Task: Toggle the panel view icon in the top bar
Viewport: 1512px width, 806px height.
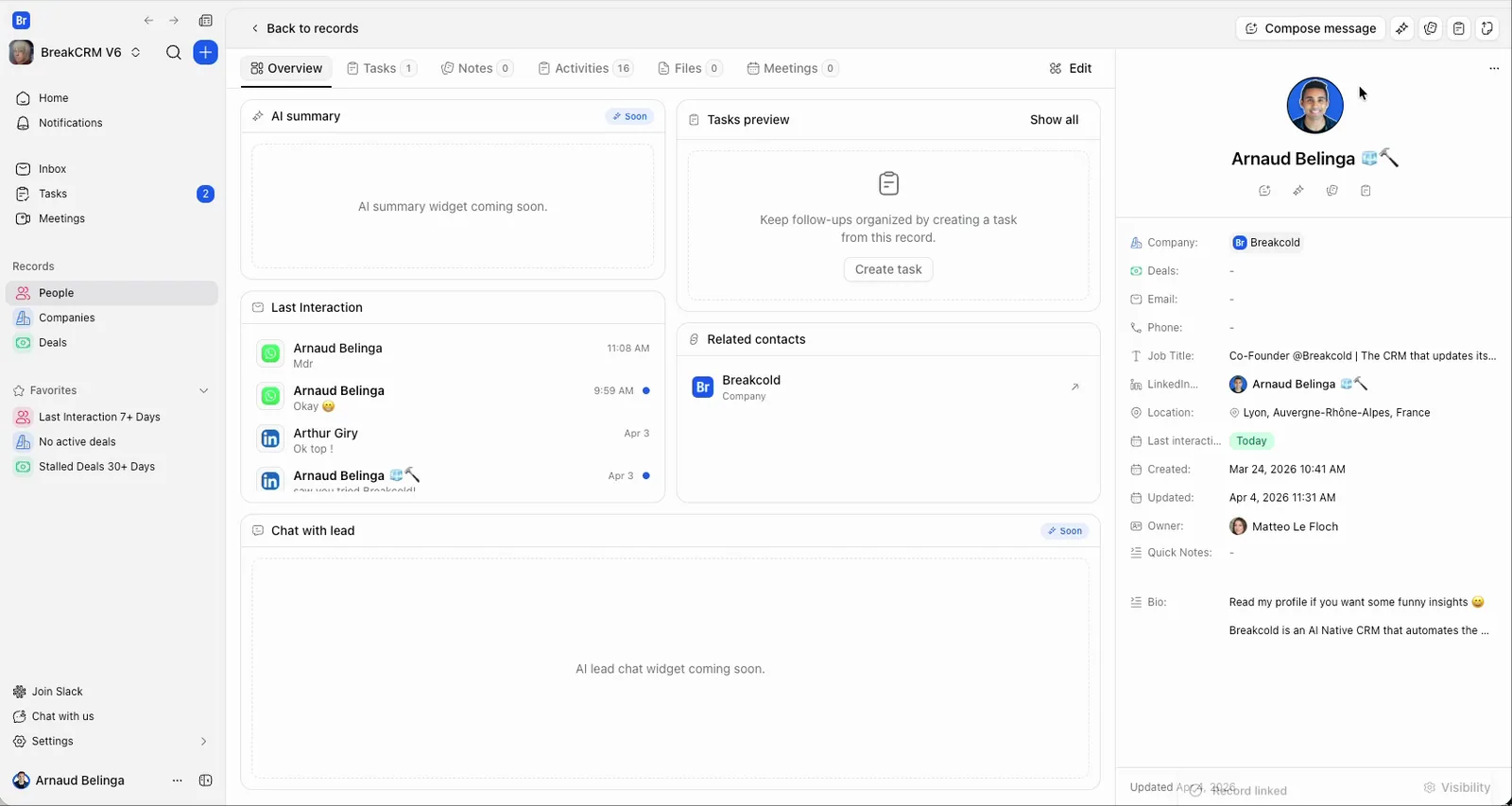Action: [x=205, y=21]
